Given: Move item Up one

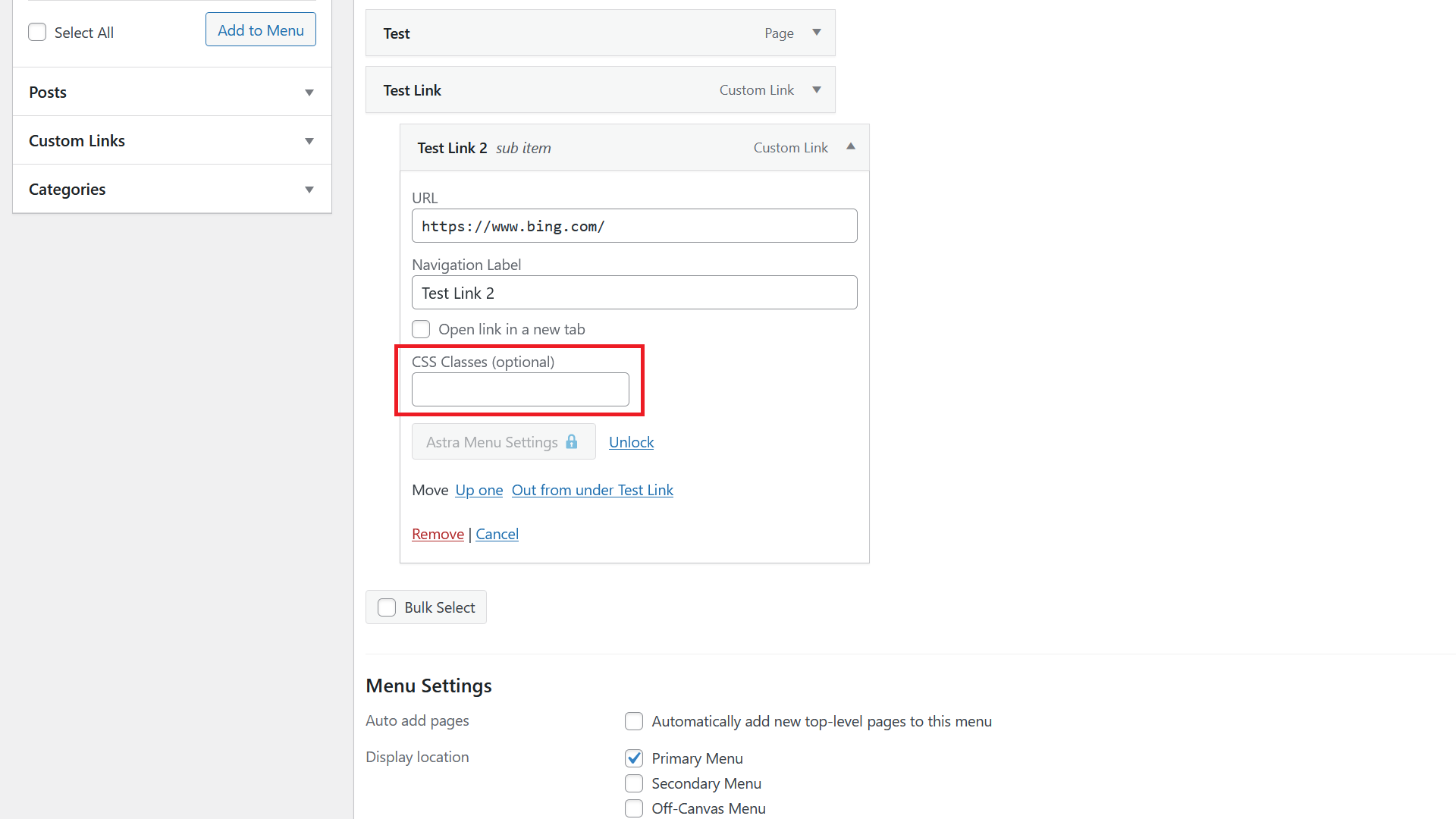Looking at the screenshot, I should (x=479, y=490).
